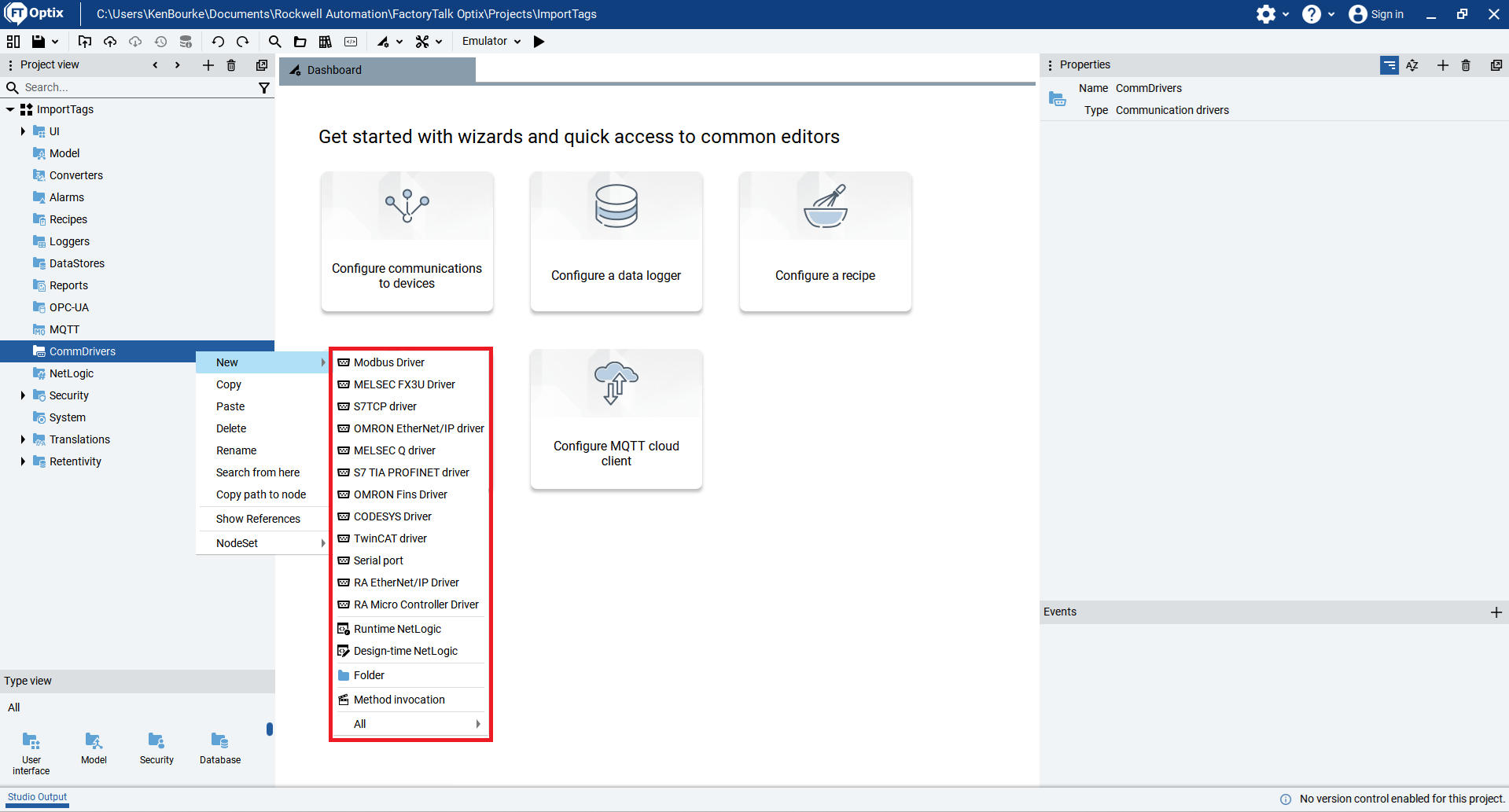Select Rename in context menu
This screenshot has width=1509, height=812.
(x=262, y=450)
